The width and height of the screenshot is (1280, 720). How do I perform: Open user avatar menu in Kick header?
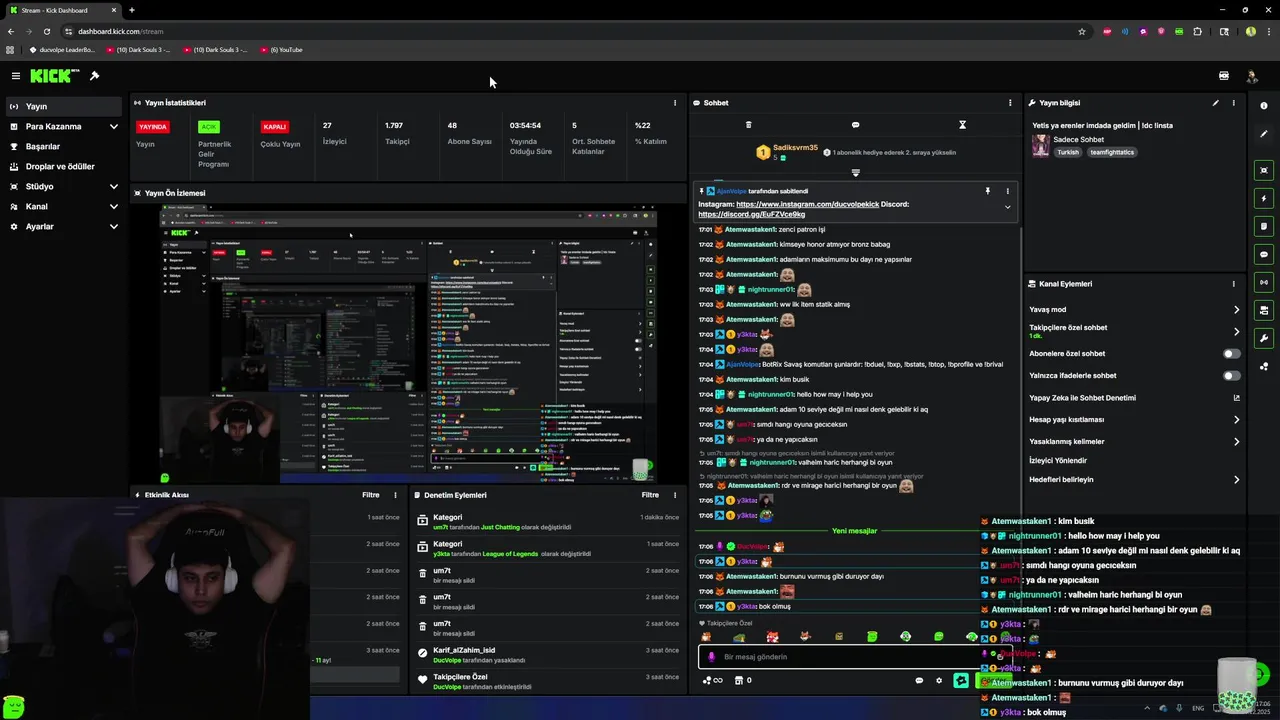click(x=1251, y=76)
